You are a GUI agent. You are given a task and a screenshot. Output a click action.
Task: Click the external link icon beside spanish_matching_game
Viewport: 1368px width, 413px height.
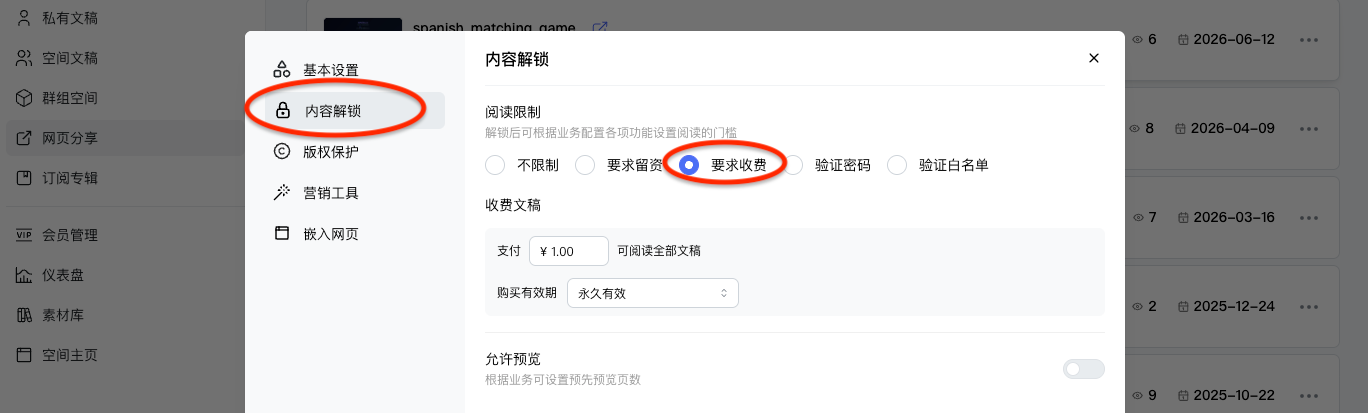600,28
